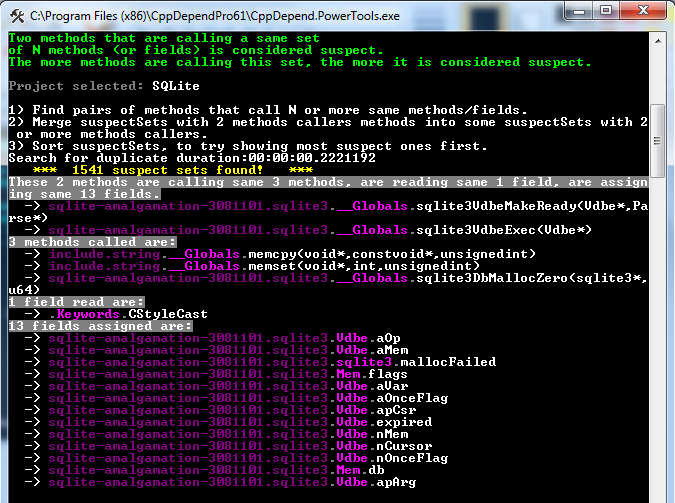Minimize the PowerTools console window
This screenshot has height=503, width=675.
click(x=579, y=11)
